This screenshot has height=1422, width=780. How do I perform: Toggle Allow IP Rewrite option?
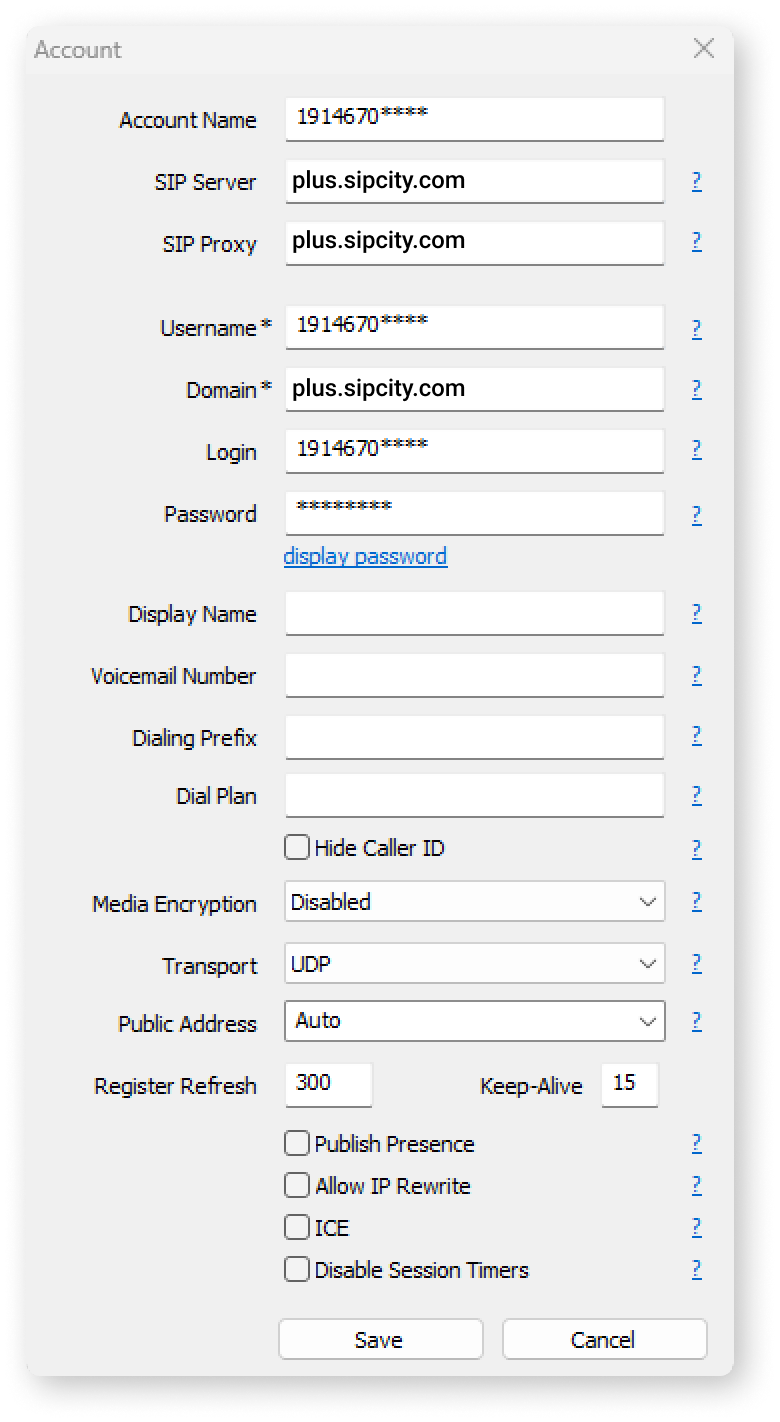point(297,1185)
